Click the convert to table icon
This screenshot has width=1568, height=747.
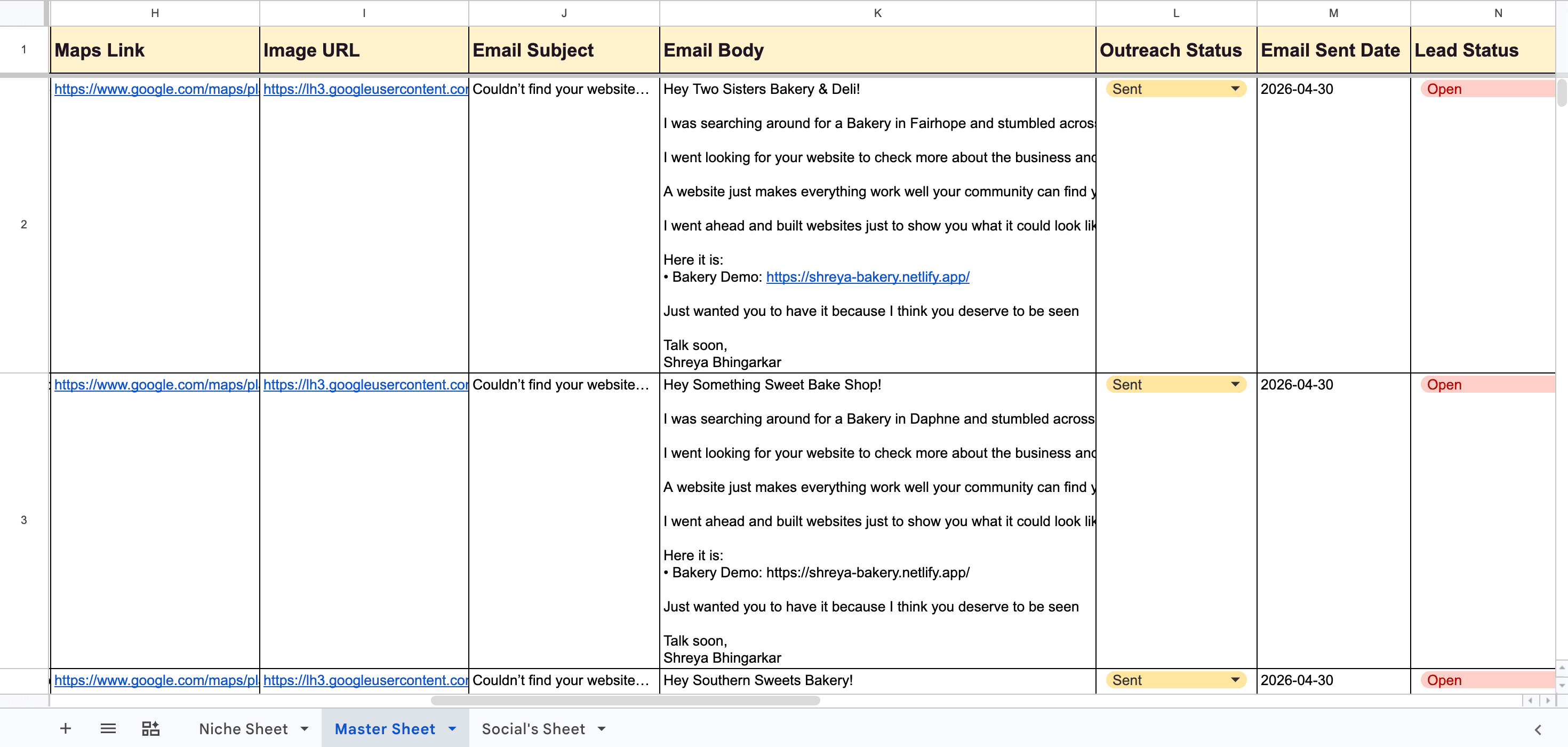[x=150, y=728]
